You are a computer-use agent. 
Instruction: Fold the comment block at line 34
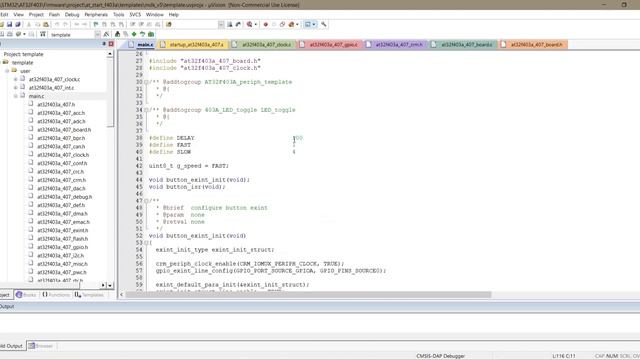click(x=146, y=110)
